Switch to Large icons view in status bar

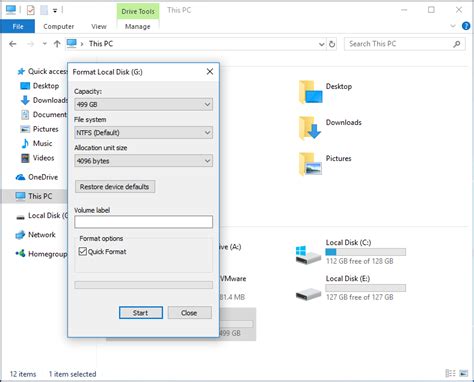464,373
